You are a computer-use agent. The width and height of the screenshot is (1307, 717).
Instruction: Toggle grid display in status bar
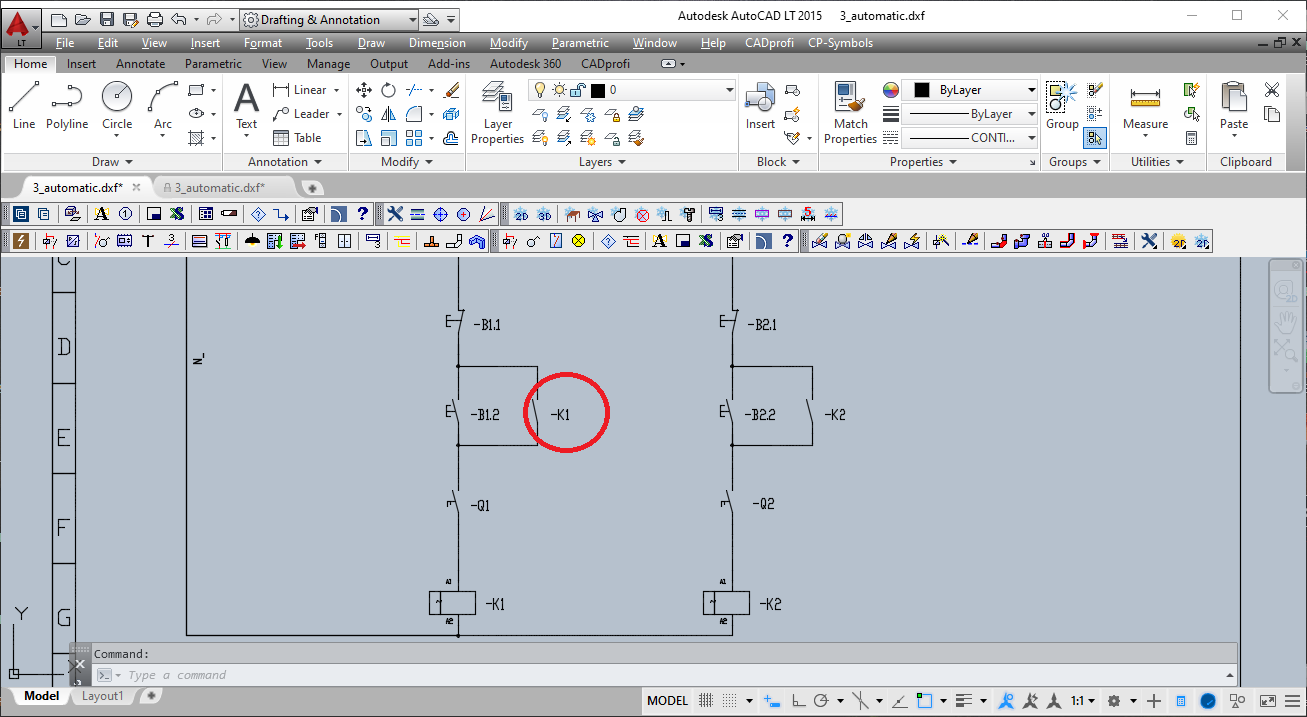706,701
